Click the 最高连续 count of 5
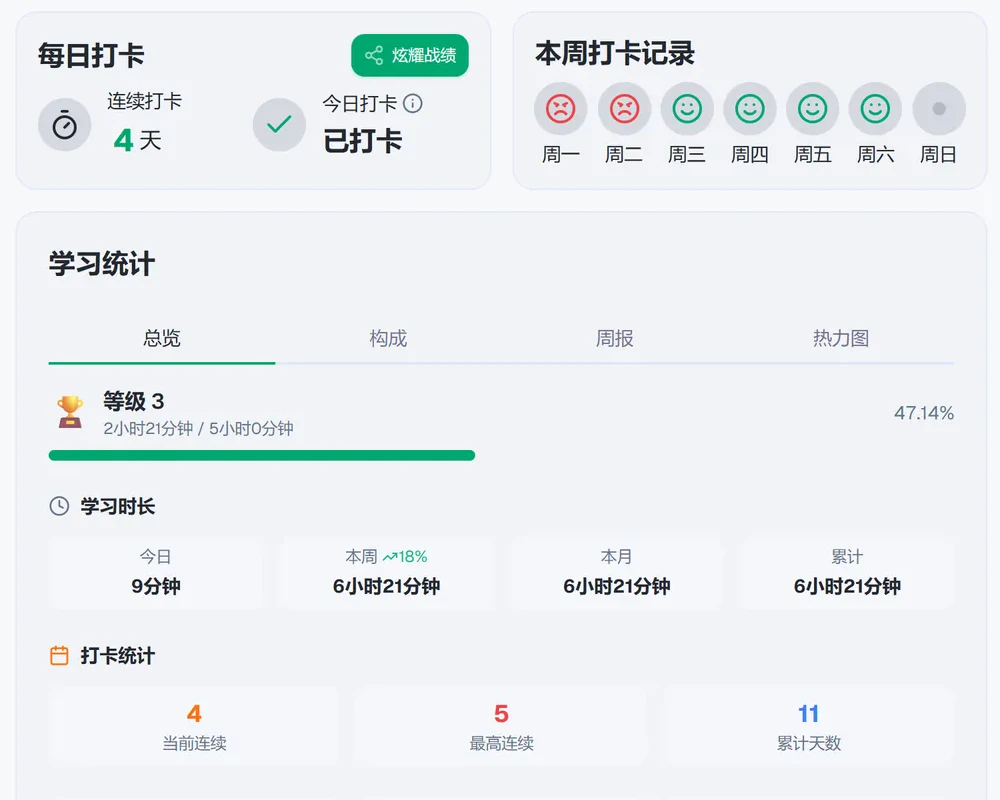Viewport: 1000px width, 800px height. tap(501, 713)
